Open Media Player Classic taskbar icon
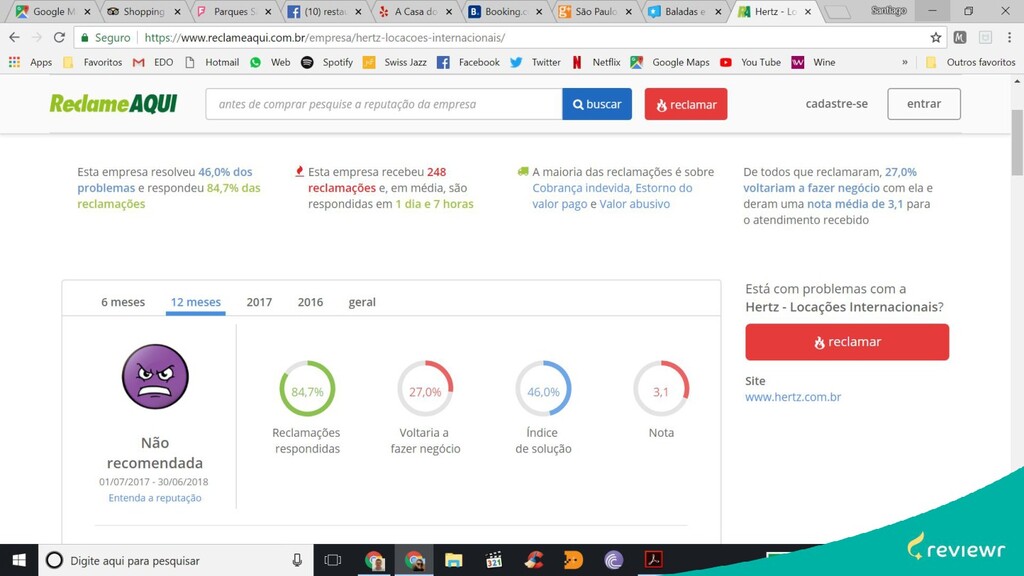Viewport: 1024px width, 576px height. 494,560
